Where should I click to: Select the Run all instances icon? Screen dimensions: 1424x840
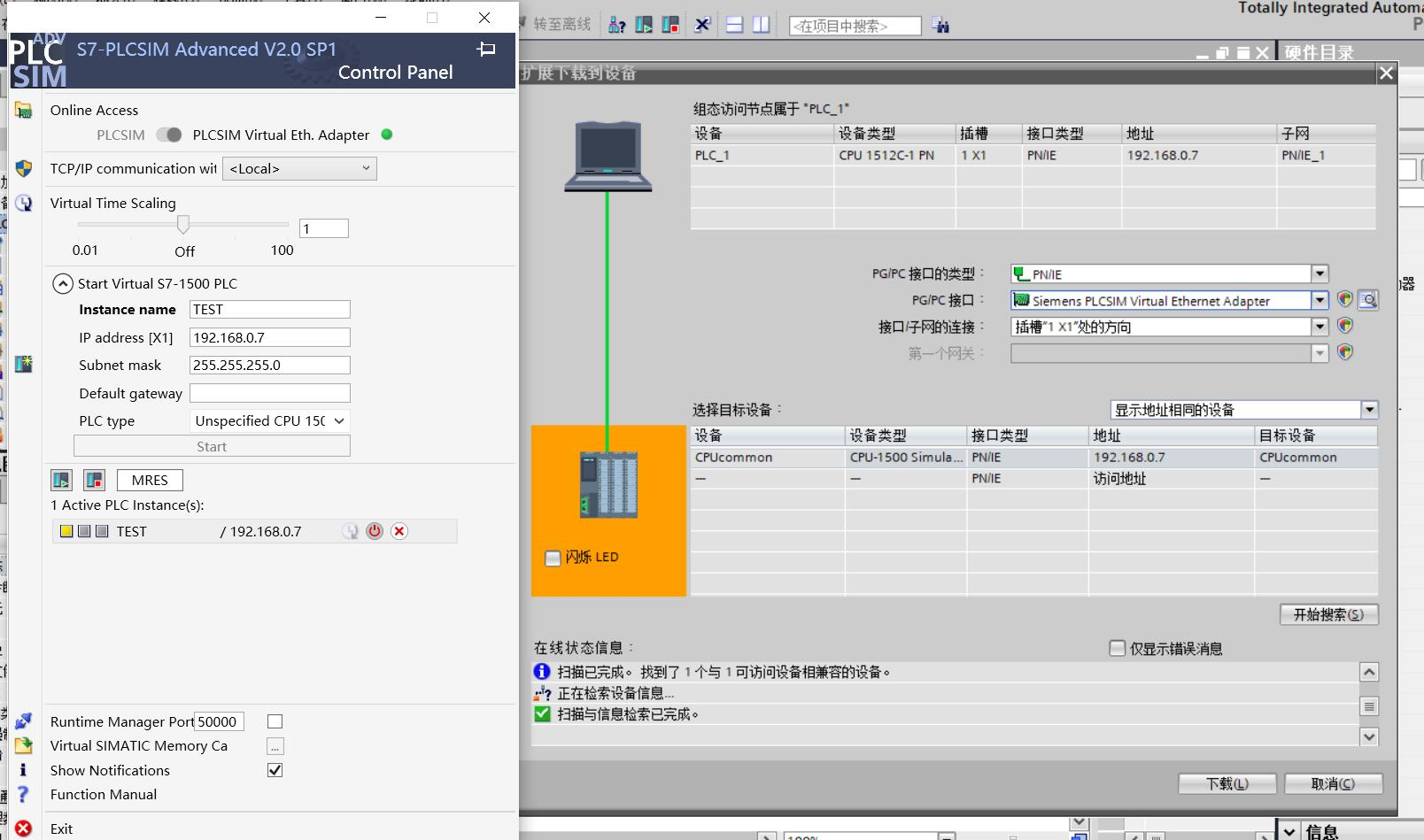pos(61,480)
